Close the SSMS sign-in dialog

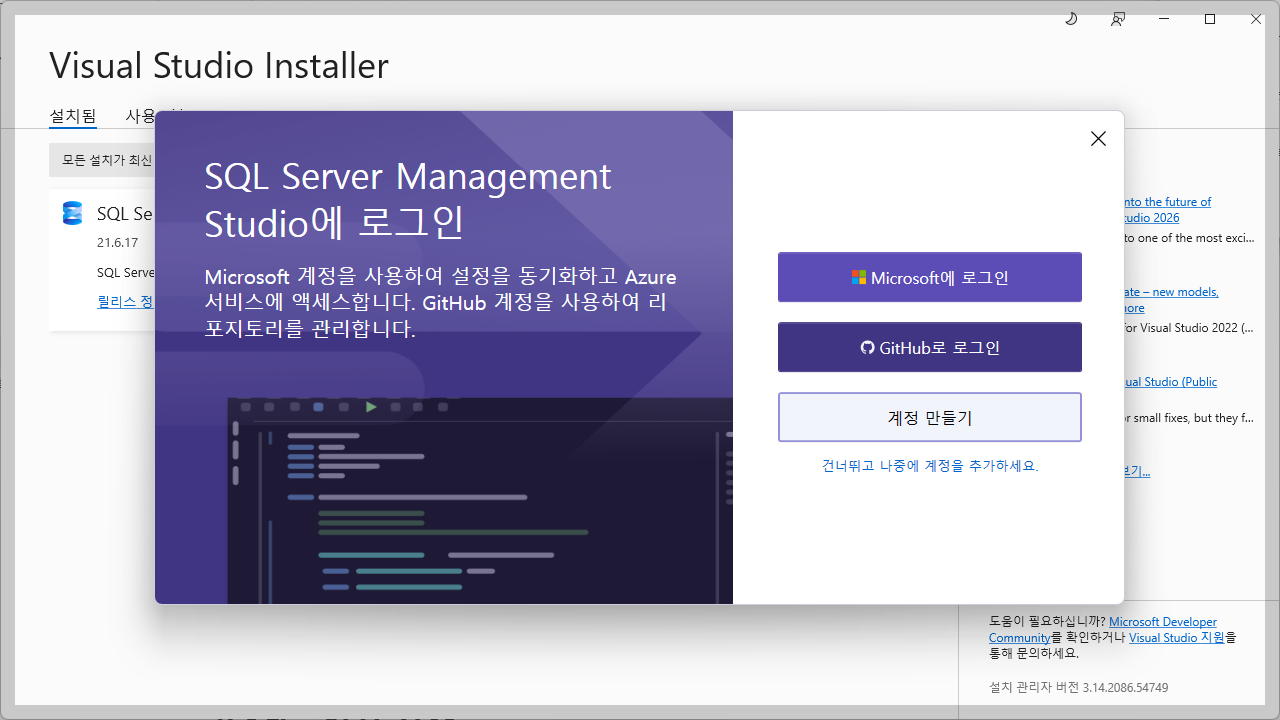pyautogui.click(x=1098, y=139)
